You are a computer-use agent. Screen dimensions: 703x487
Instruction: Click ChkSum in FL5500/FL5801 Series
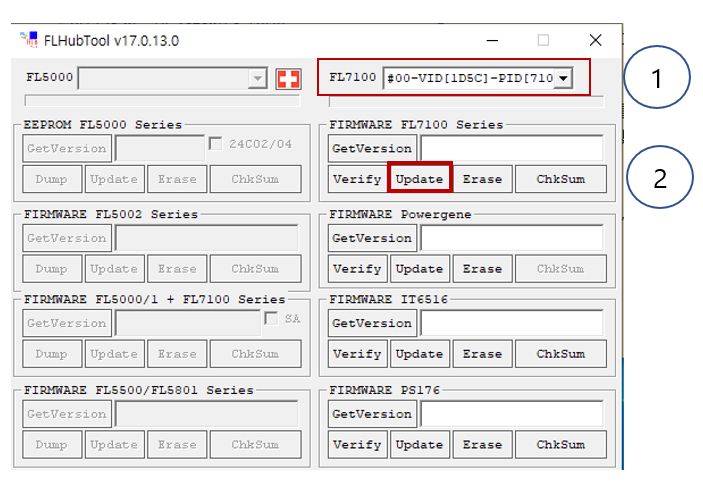256,444
